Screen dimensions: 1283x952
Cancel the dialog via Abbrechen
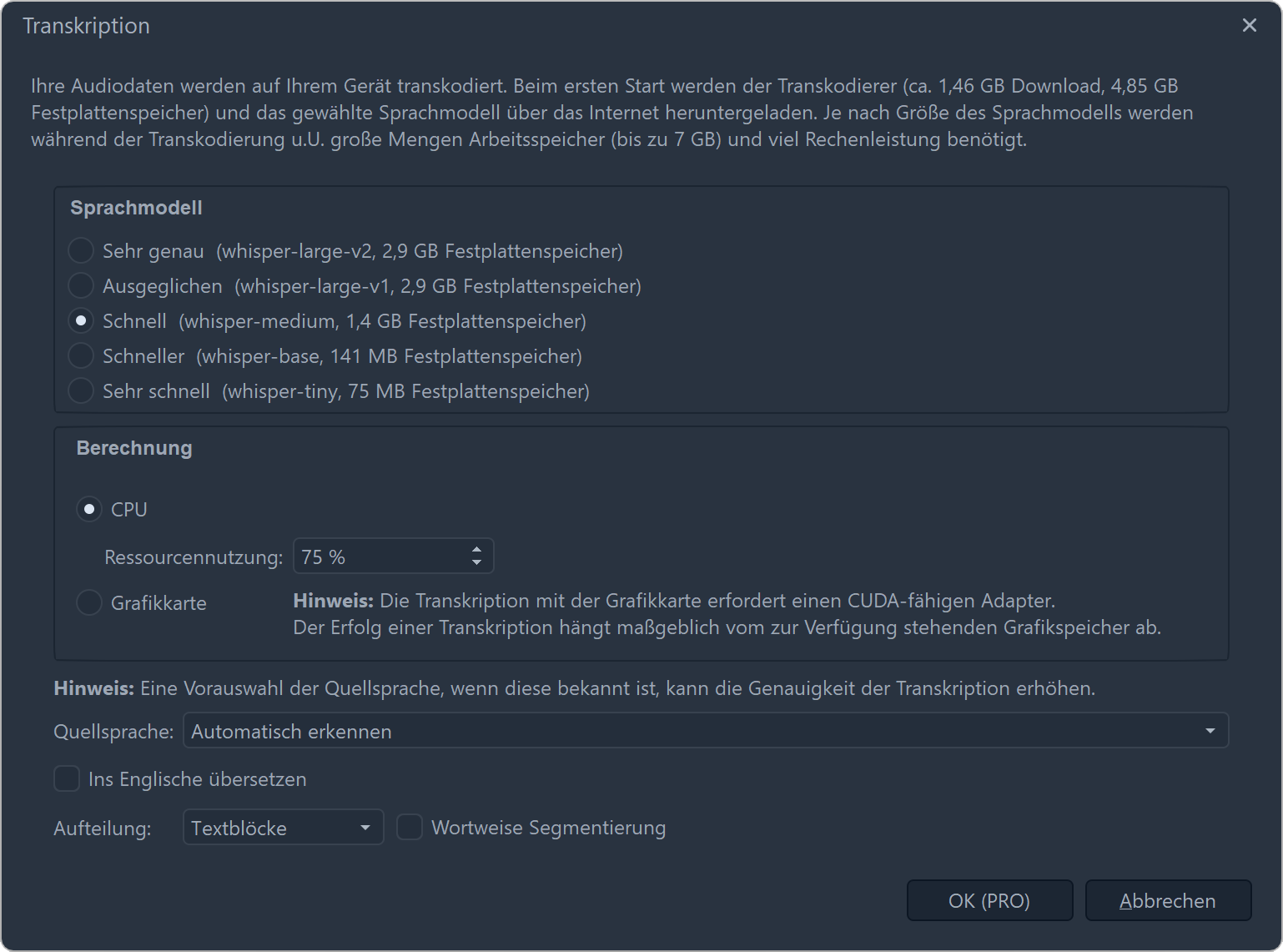(1168, 900)
